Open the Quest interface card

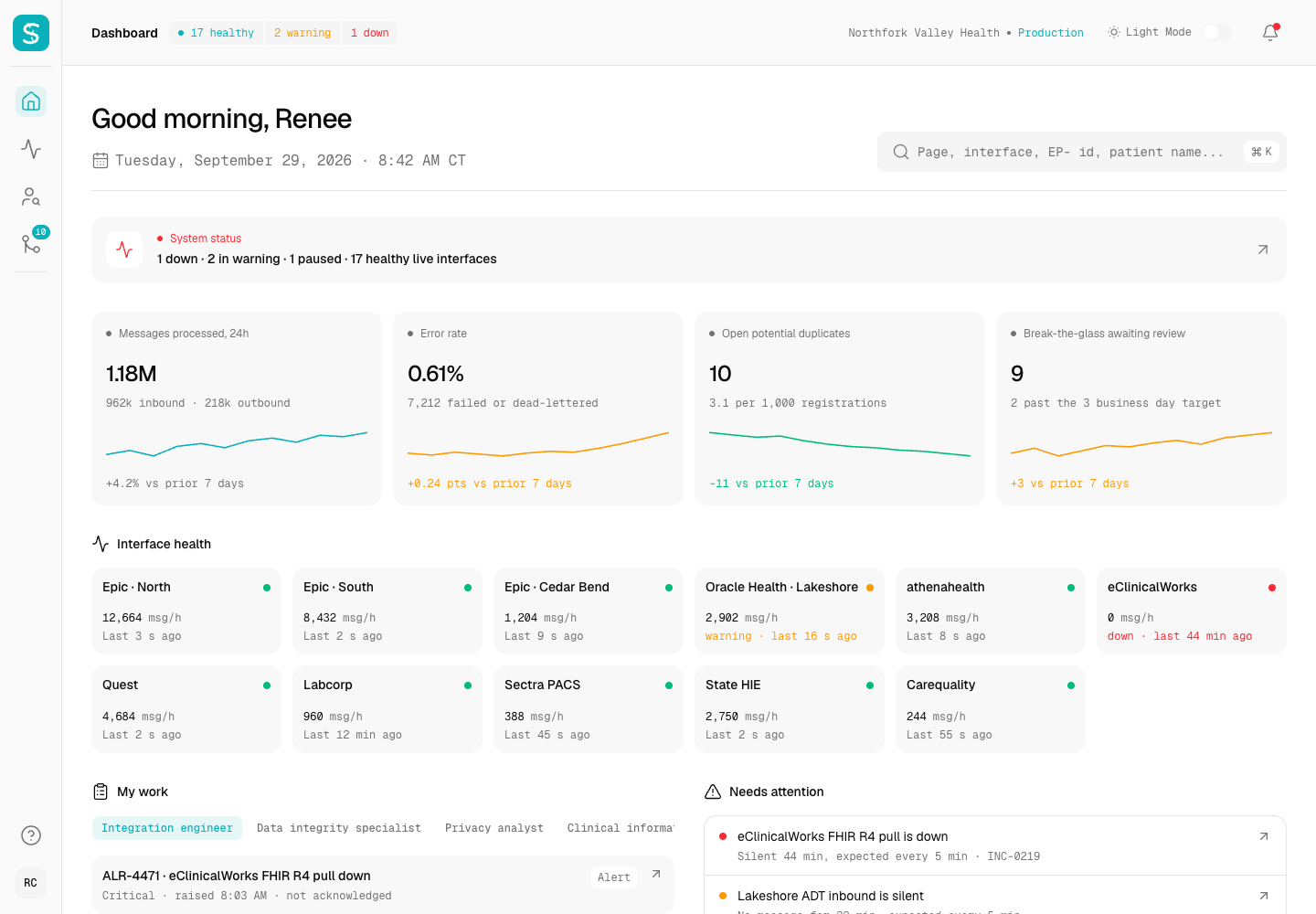pos(186,709)
